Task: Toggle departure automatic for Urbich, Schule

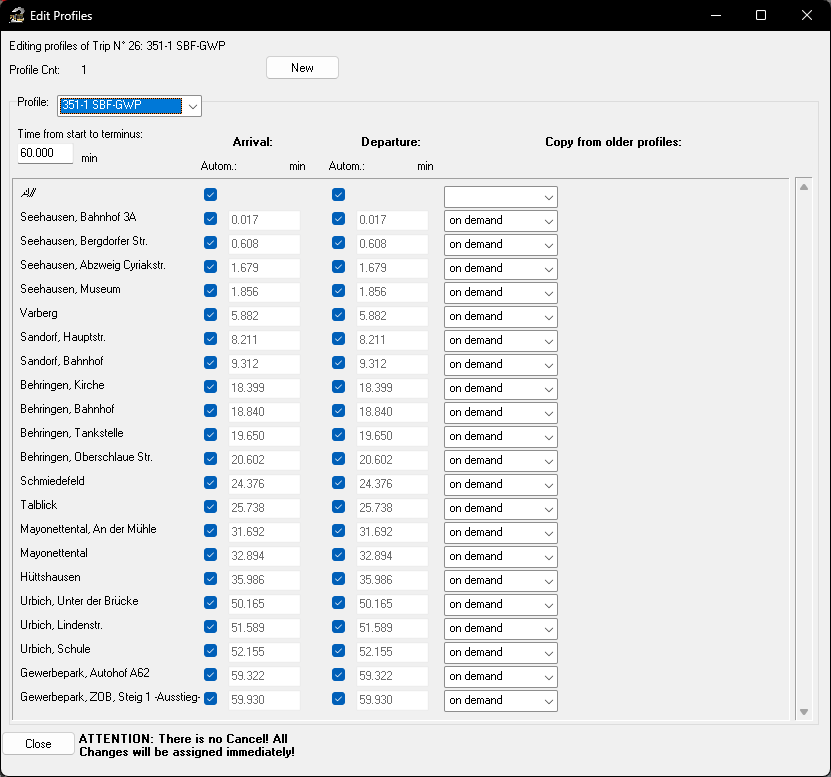Action: pos(338,651)
